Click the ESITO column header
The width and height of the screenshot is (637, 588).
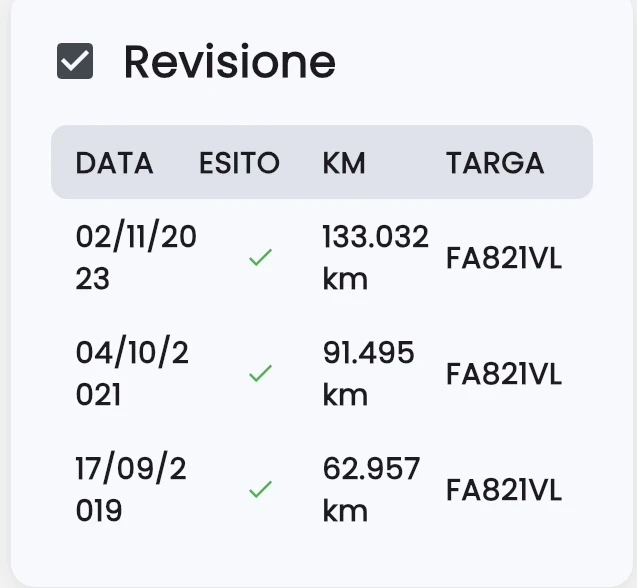239,163
